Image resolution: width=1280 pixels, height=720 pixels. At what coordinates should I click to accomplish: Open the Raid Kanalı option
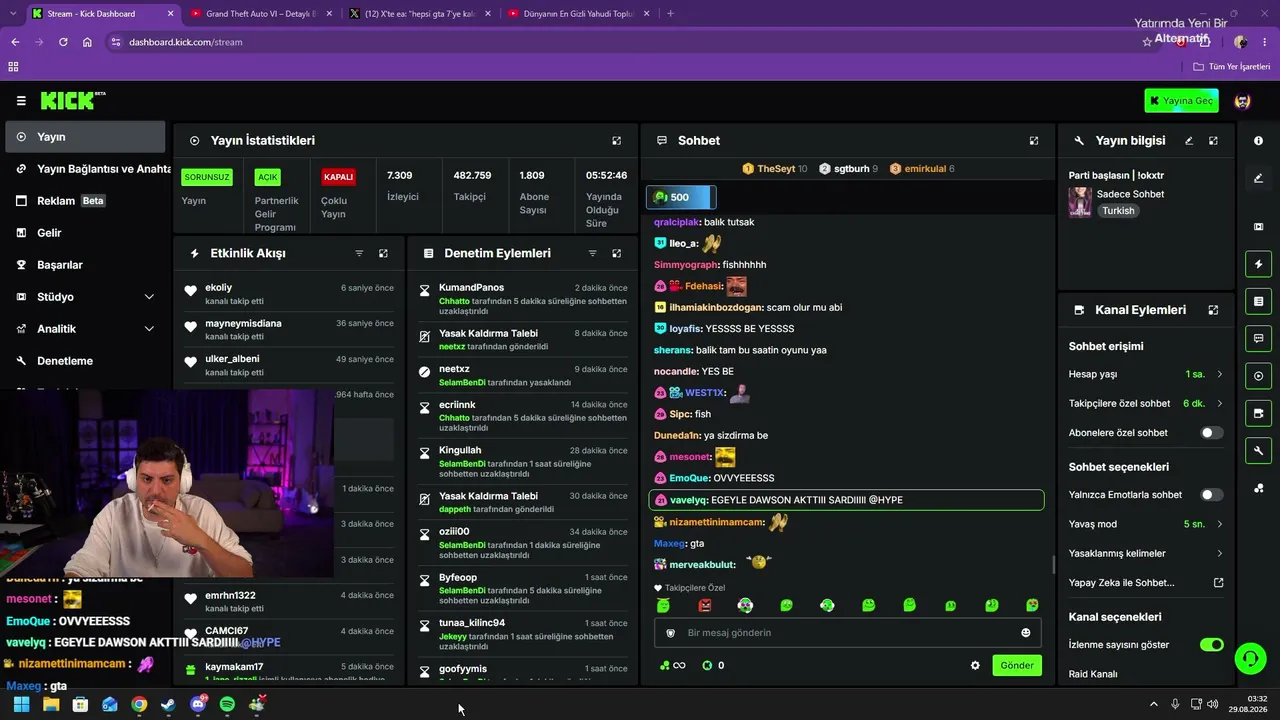[x=1093, y=674]
